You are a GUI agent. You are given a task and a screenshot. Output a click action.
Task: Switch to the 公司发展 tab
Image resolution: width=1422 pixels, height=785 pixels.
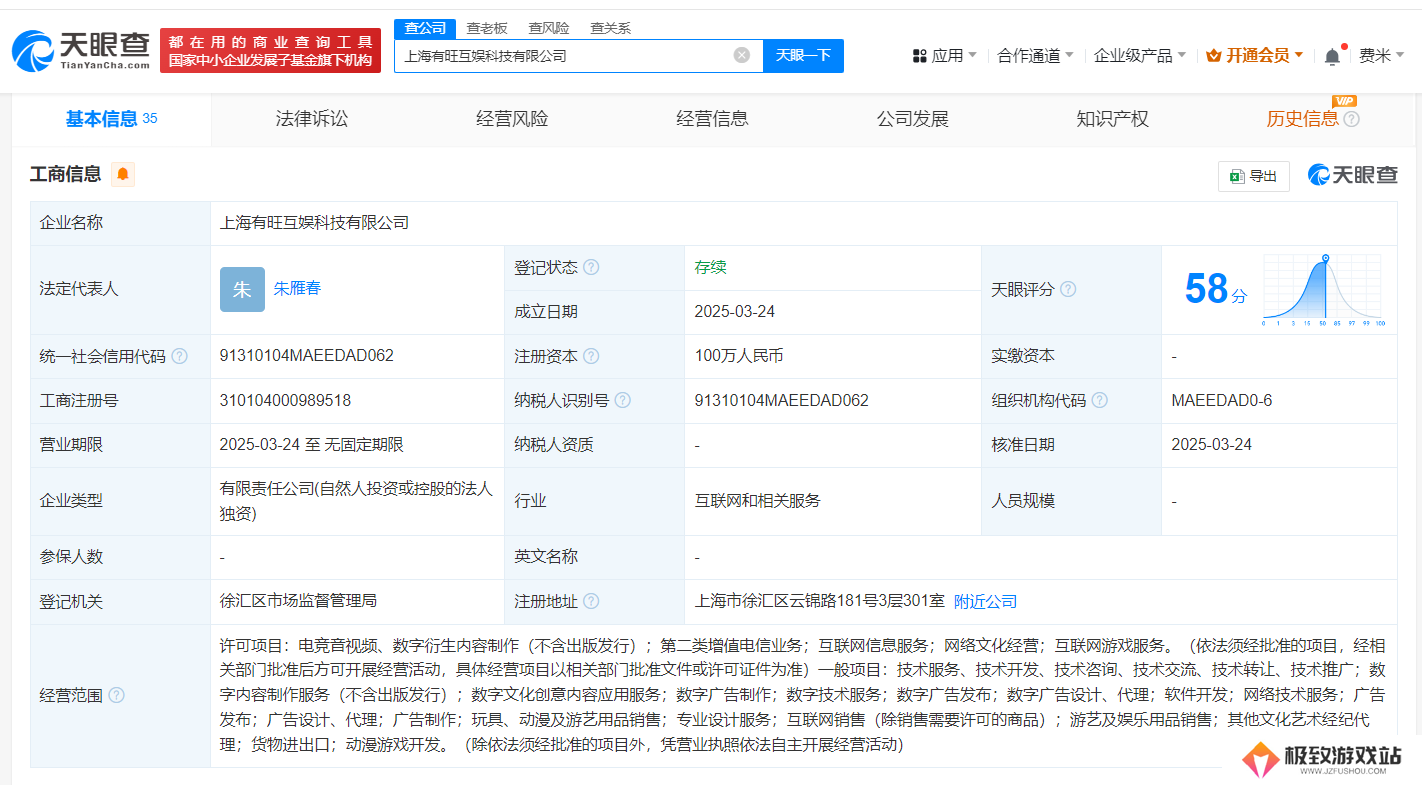(912, 119)
